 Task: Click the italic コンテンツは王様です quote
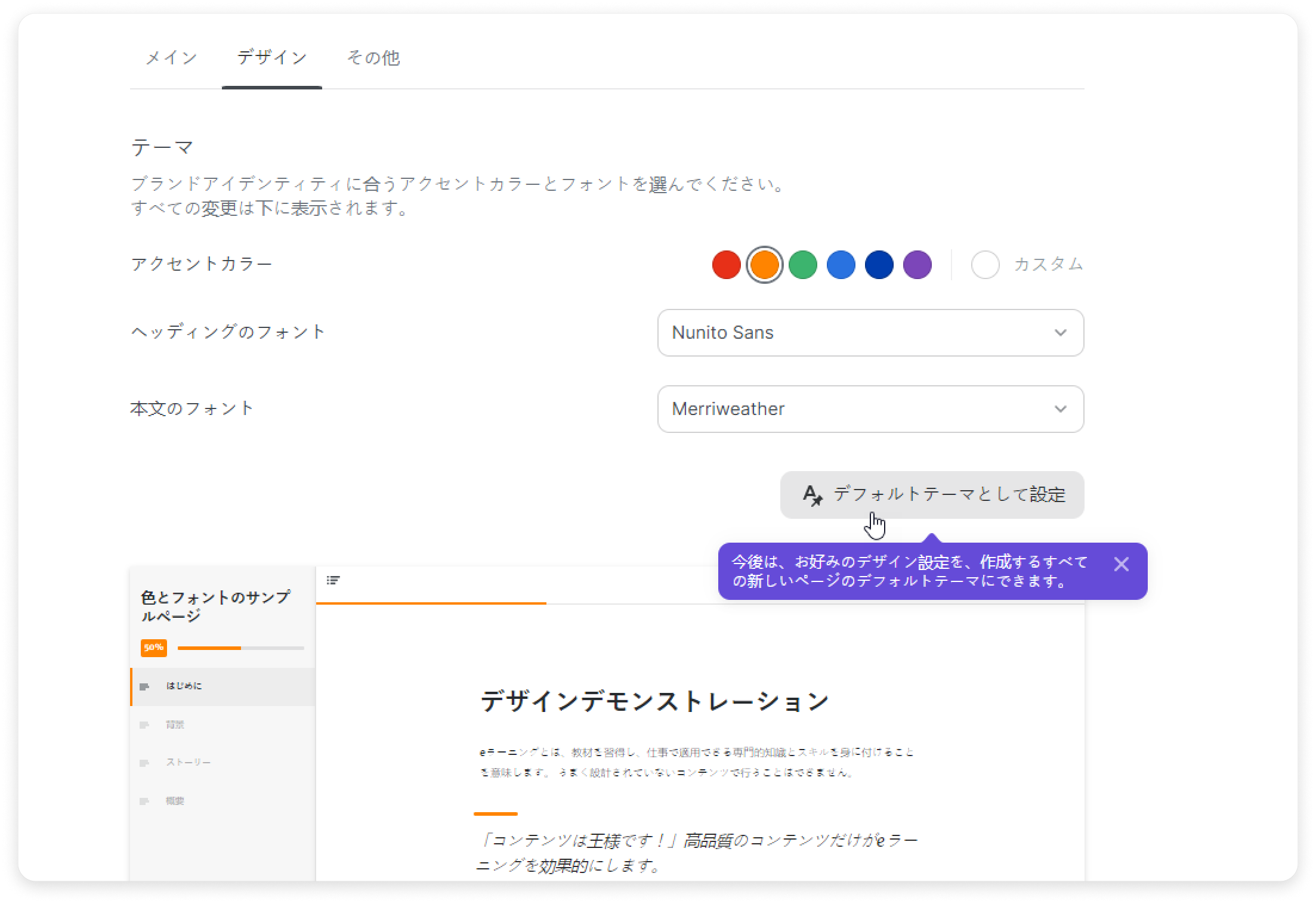point(697,853)
